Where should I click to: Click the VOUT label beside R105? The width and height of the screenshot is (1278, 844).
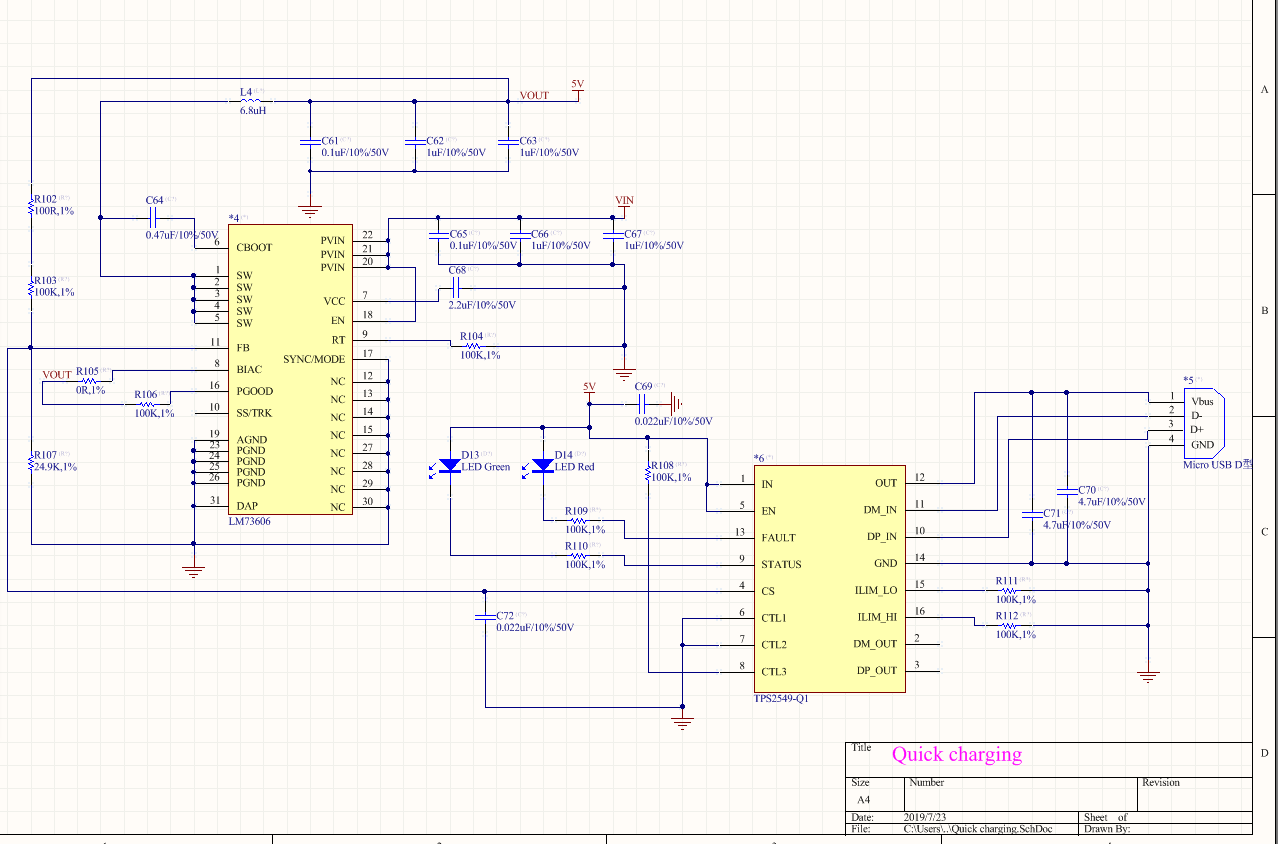[57, 375]
